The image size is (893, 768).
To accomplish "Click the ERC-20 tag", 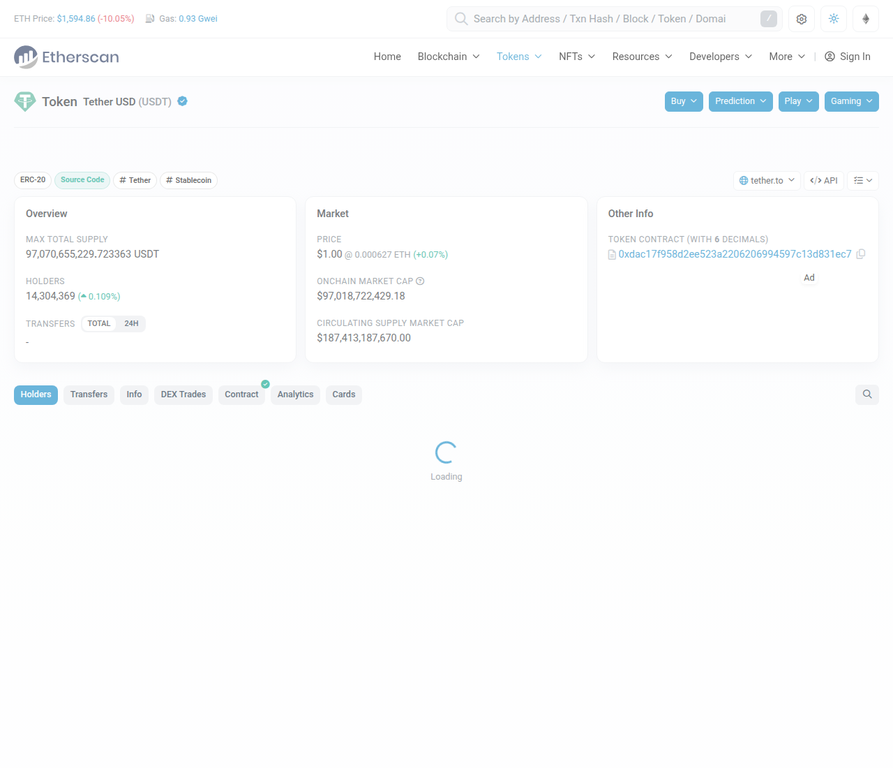I will 33,180.
